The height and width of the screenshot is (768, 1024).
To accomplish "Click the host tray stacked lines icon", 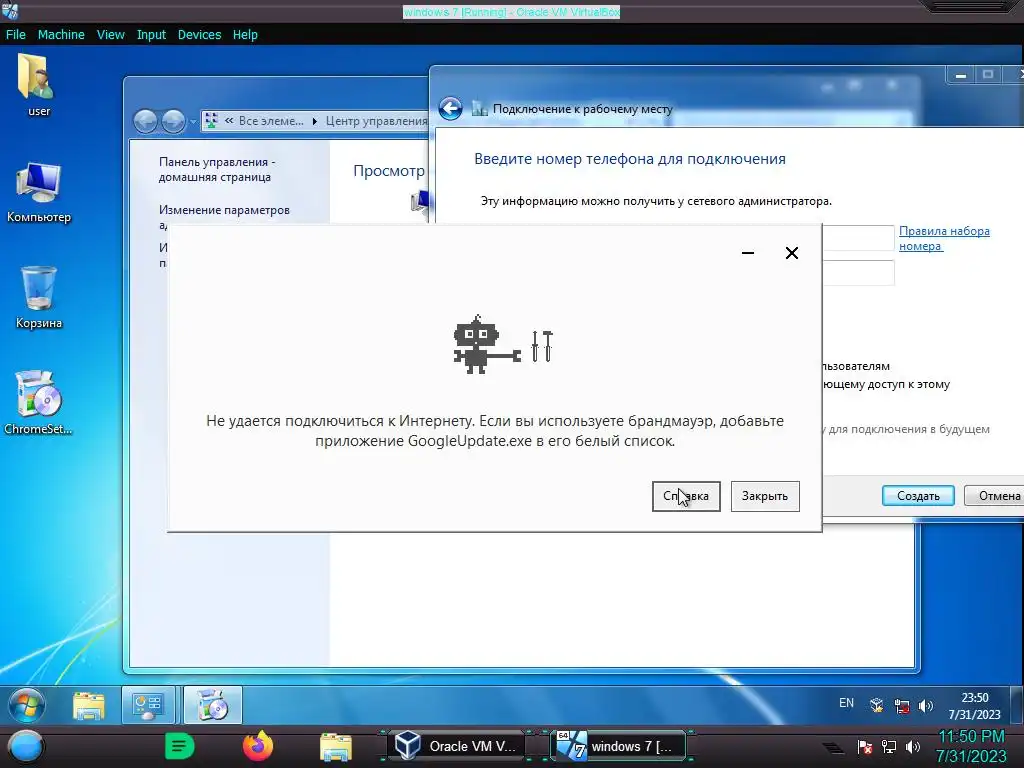I will (833, 748).
